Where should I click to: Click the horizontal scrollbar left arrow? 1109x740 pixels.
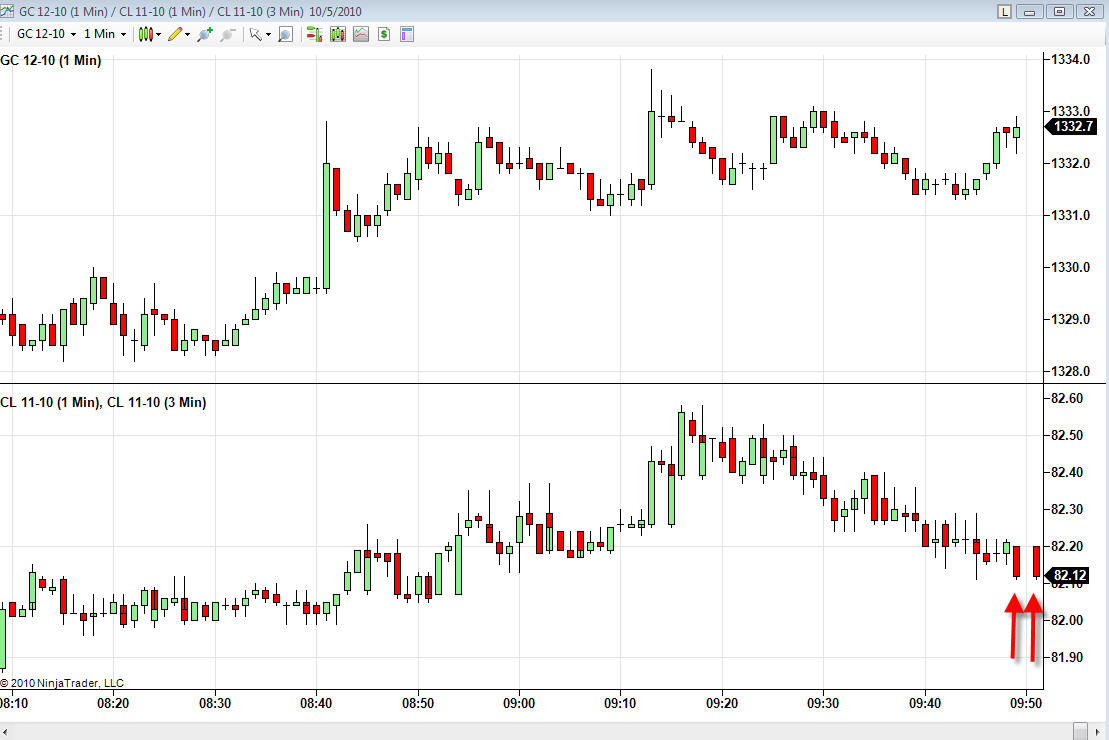tap(6, 732)
